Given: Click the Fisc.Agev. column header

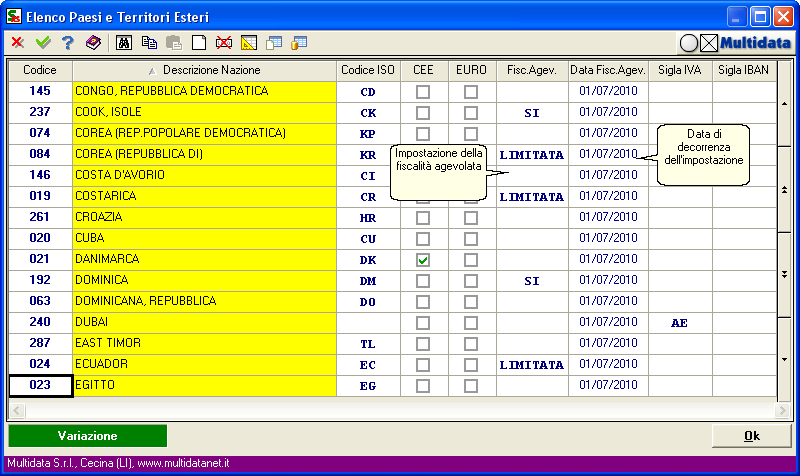Looking at the screenshot, I should 532,70.
